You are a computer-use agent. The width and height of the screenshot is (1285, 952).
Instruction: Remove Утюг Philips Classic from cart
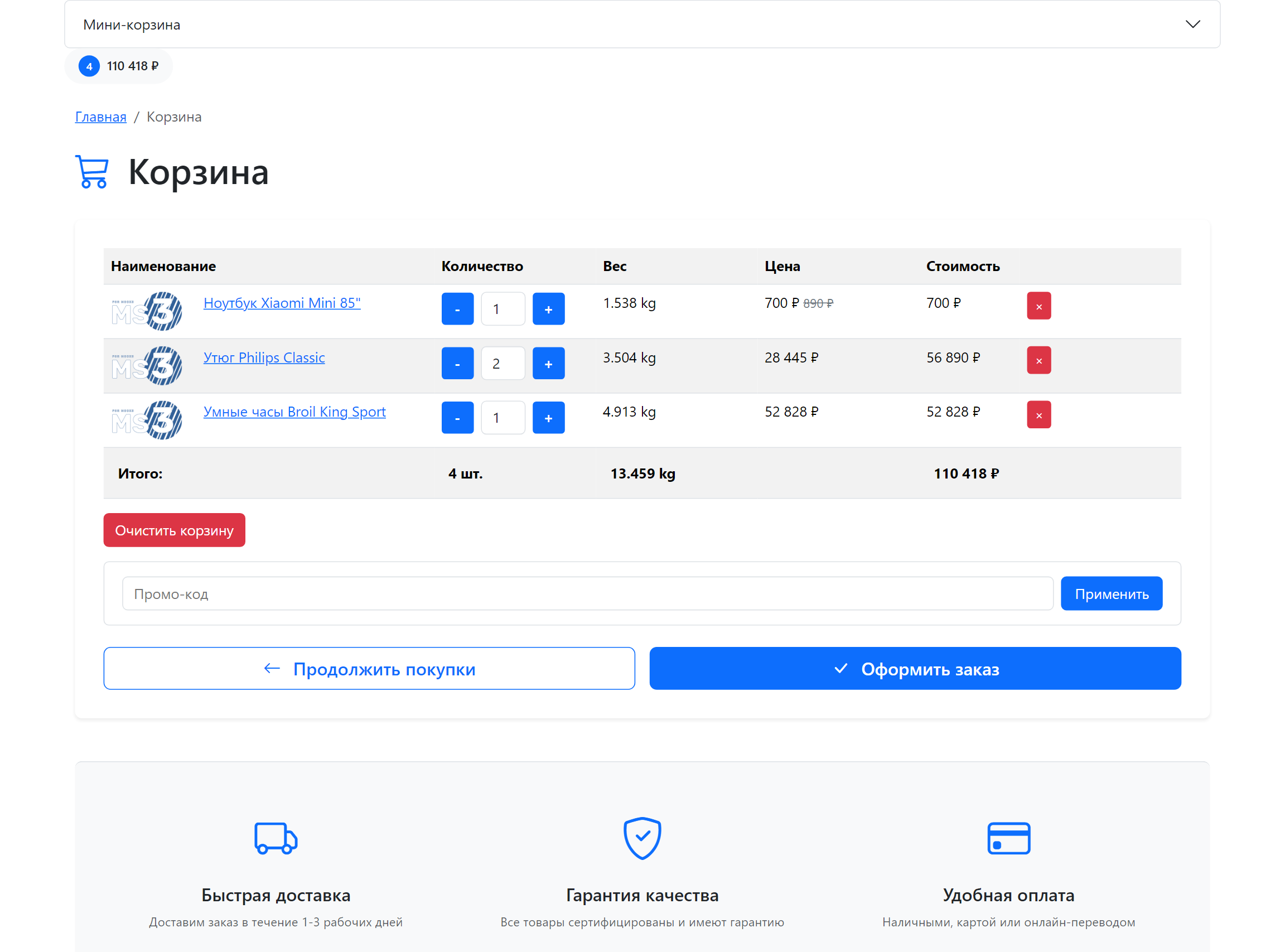[1039, 360]
